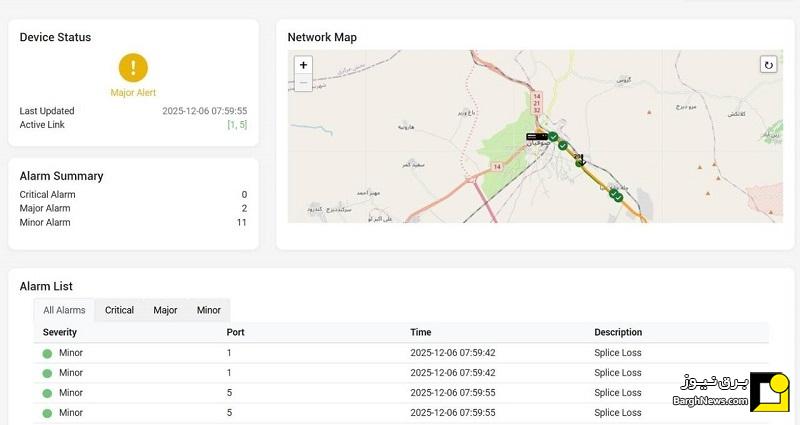Click the map marker with the black arrow
This screenshot has width=800, height=425.
(581, 160)
